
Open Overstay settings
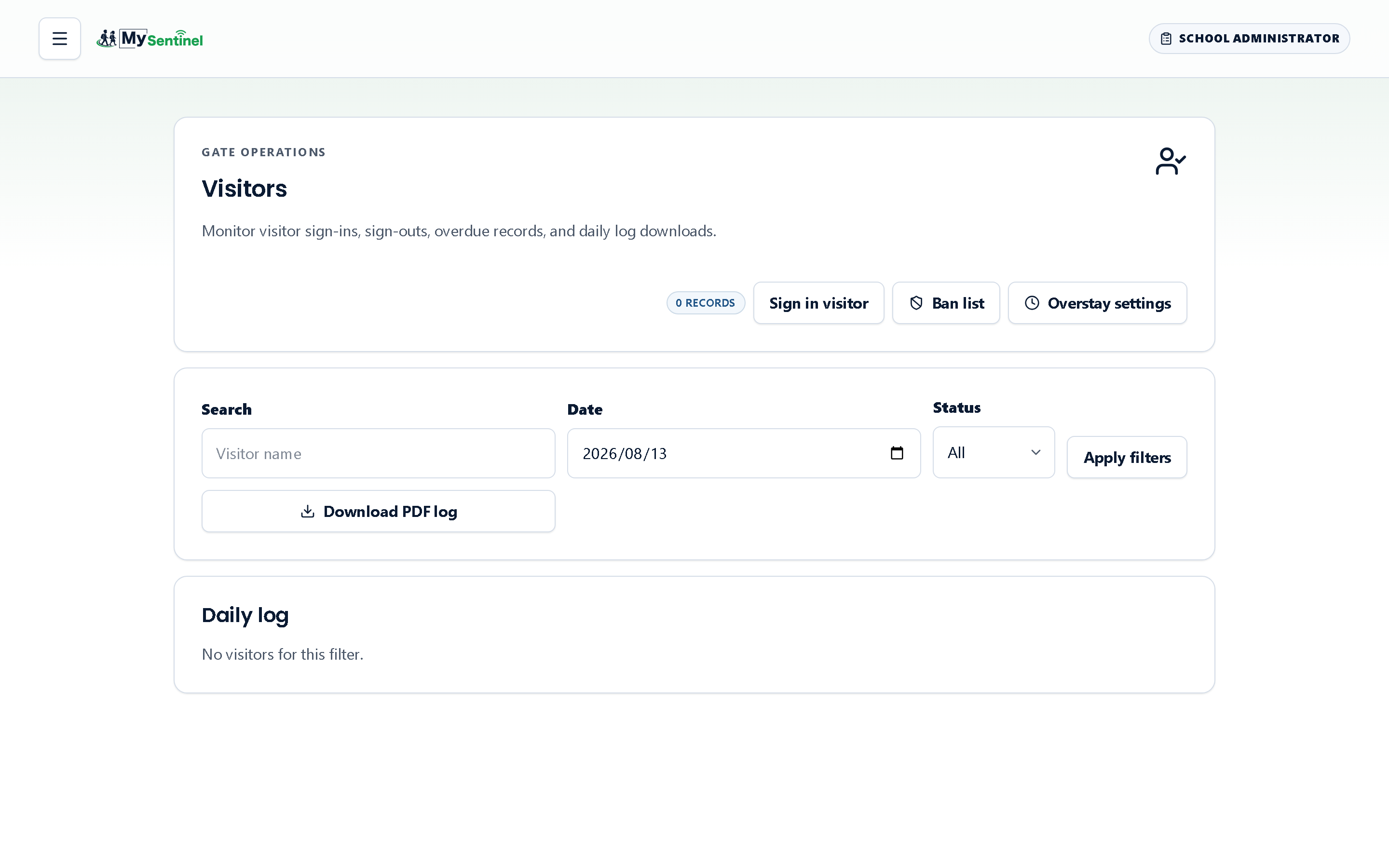pyautogui.click(x=1097, y=303)
